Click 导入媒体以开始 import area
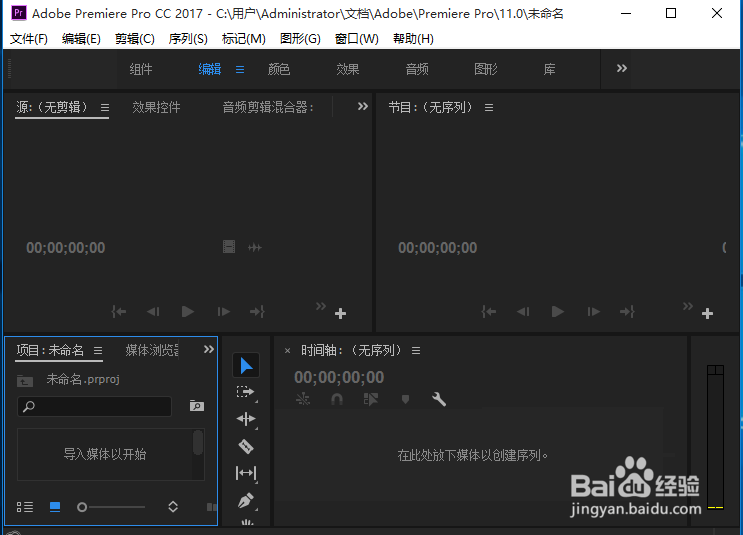This screenshot has height=535, width=743. coord(105,454)
